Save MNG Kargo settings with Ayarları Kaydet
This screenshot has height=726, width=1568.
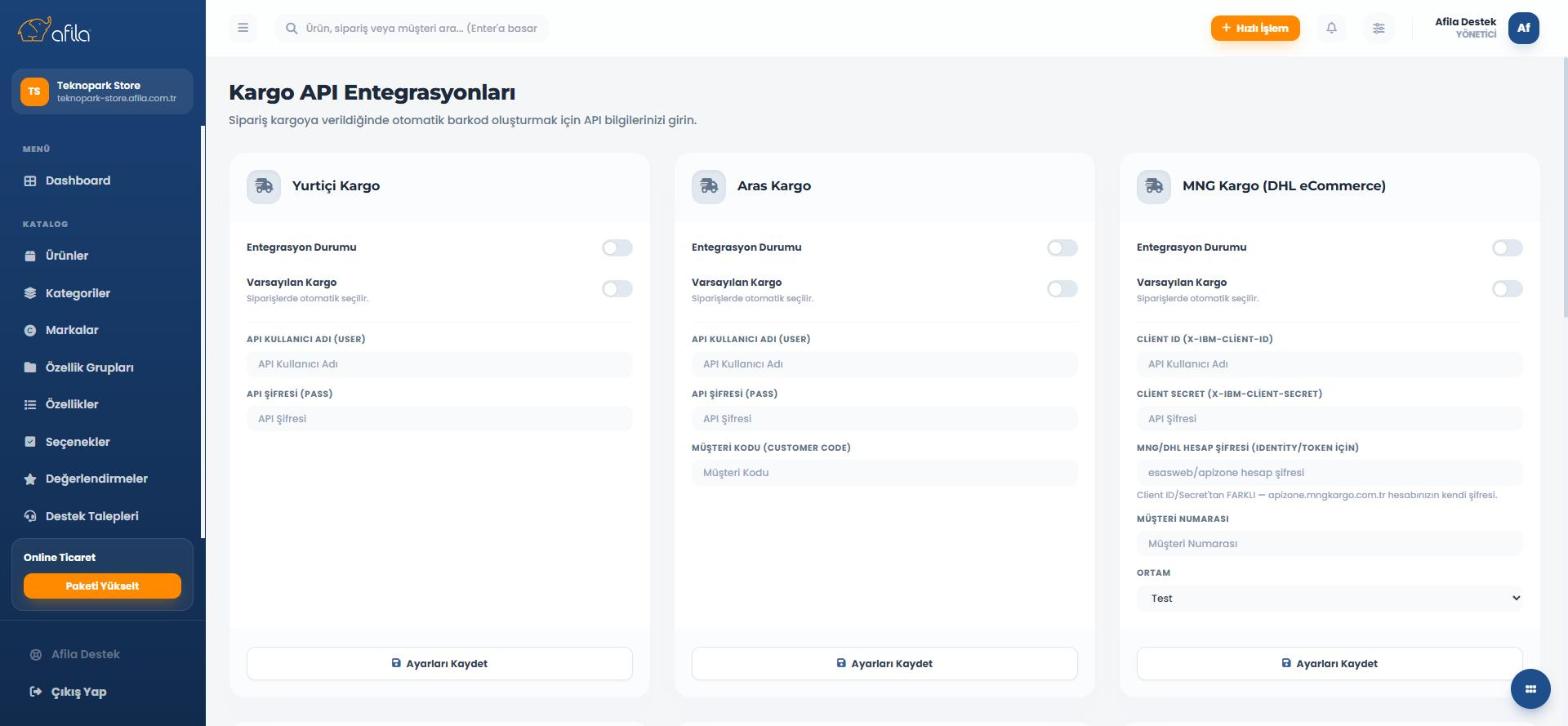coord(1330,663)
